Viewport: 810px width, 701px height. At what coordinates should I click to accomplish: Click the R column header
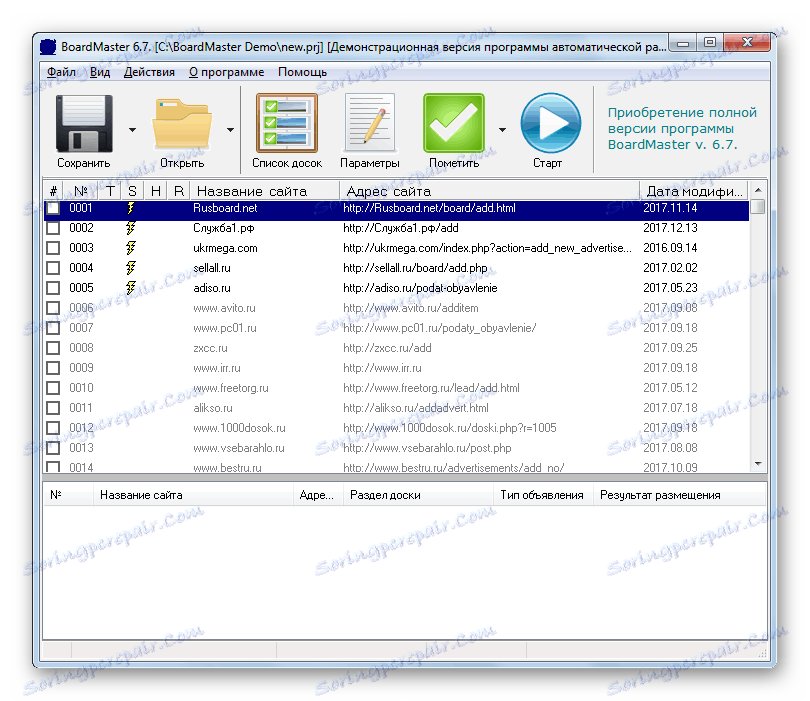(179, 191)
